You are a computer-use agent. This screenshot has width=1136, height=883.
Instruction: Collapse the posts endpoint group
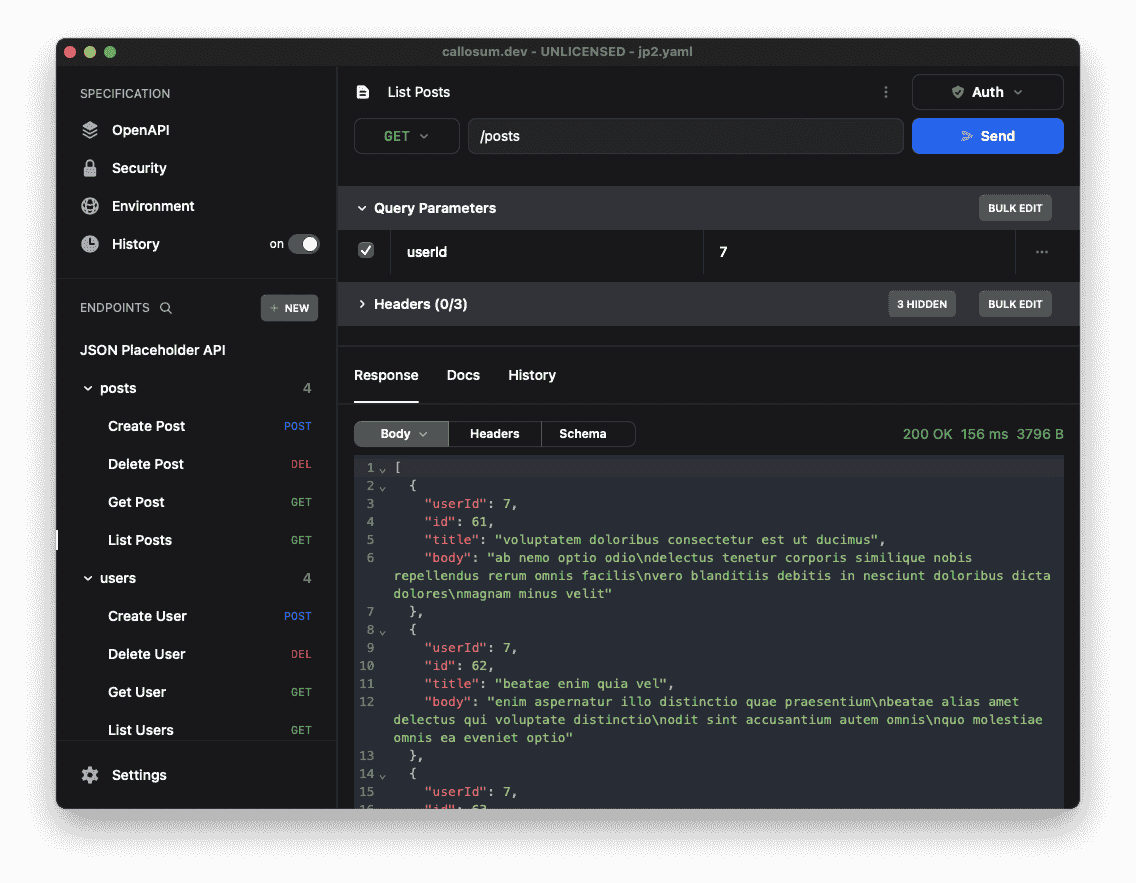pos(88,388)
